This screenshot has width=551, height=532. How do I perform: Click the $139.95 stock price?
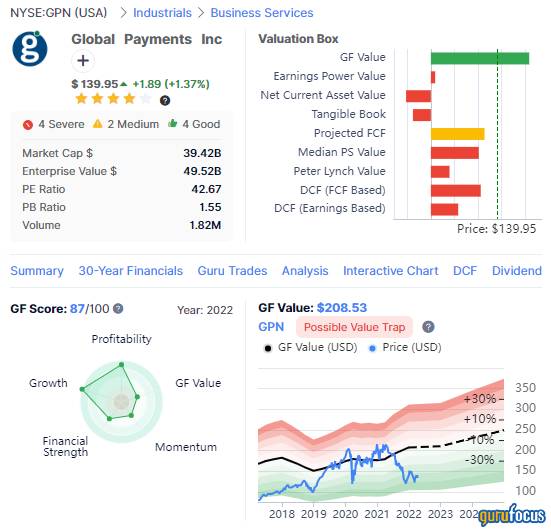coord(95,84)
